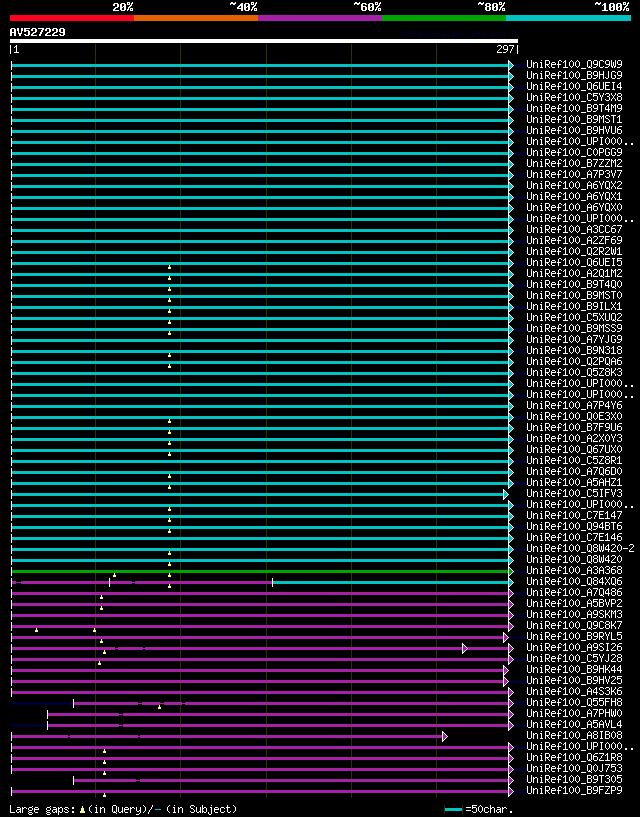Select the UniRef100_C7E147 label

pyautogui.click(x=574, y=515)
